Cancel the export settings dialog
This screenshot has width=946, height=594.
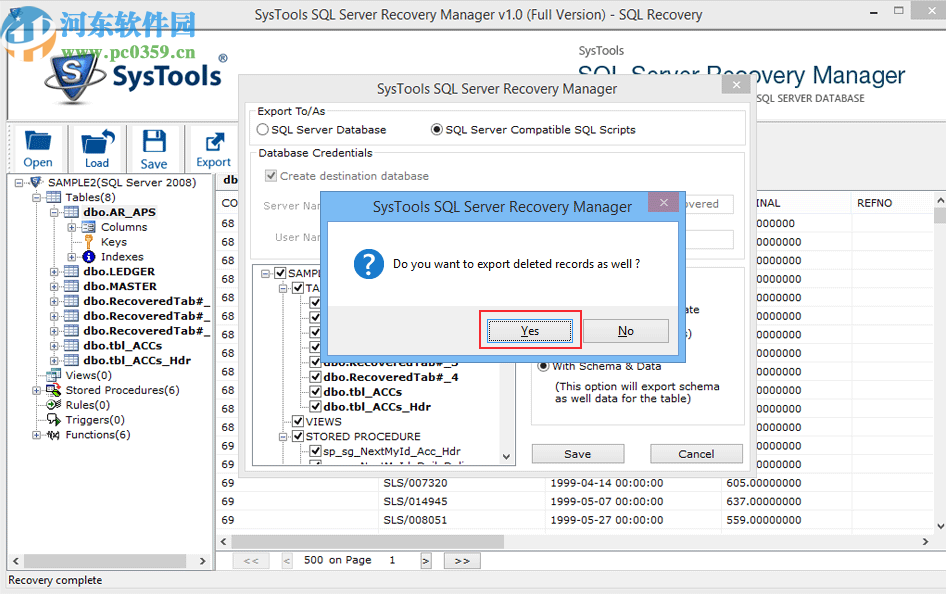click(696, 453)
